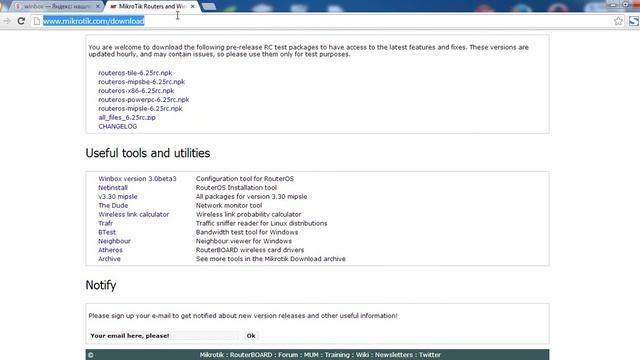Viewport: 640px width, 360px height.
Task: Open the Newsletters footer link
Action: pyautogui.click(x=393, y=355)
